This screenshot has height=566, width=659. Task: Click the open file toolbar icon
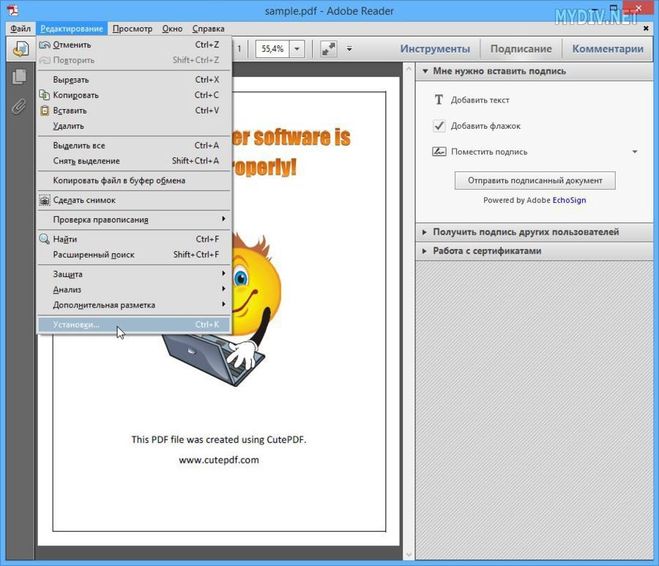tap(21, 49)
